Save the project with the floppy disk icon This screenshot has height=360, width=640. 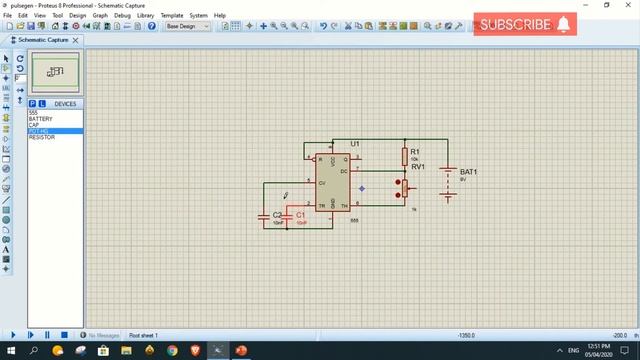(31, 26)
